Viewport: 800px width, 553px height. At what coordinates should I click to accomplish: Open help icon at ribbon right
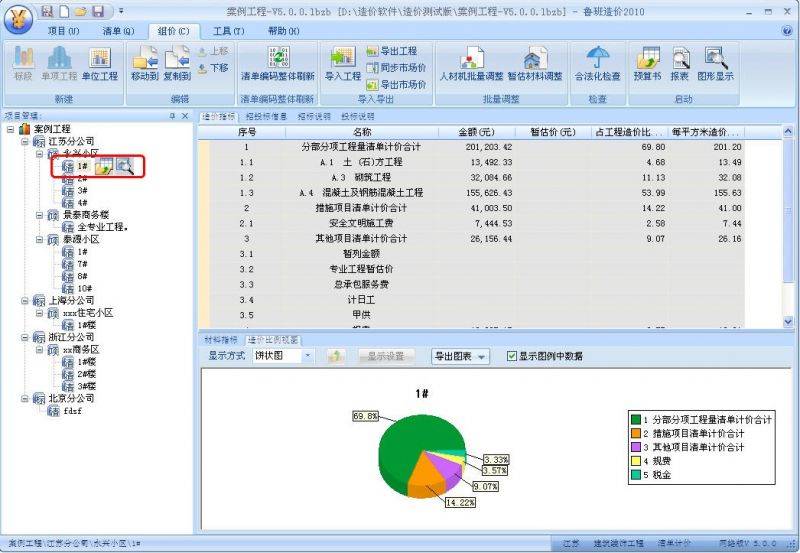coord(787,31)
